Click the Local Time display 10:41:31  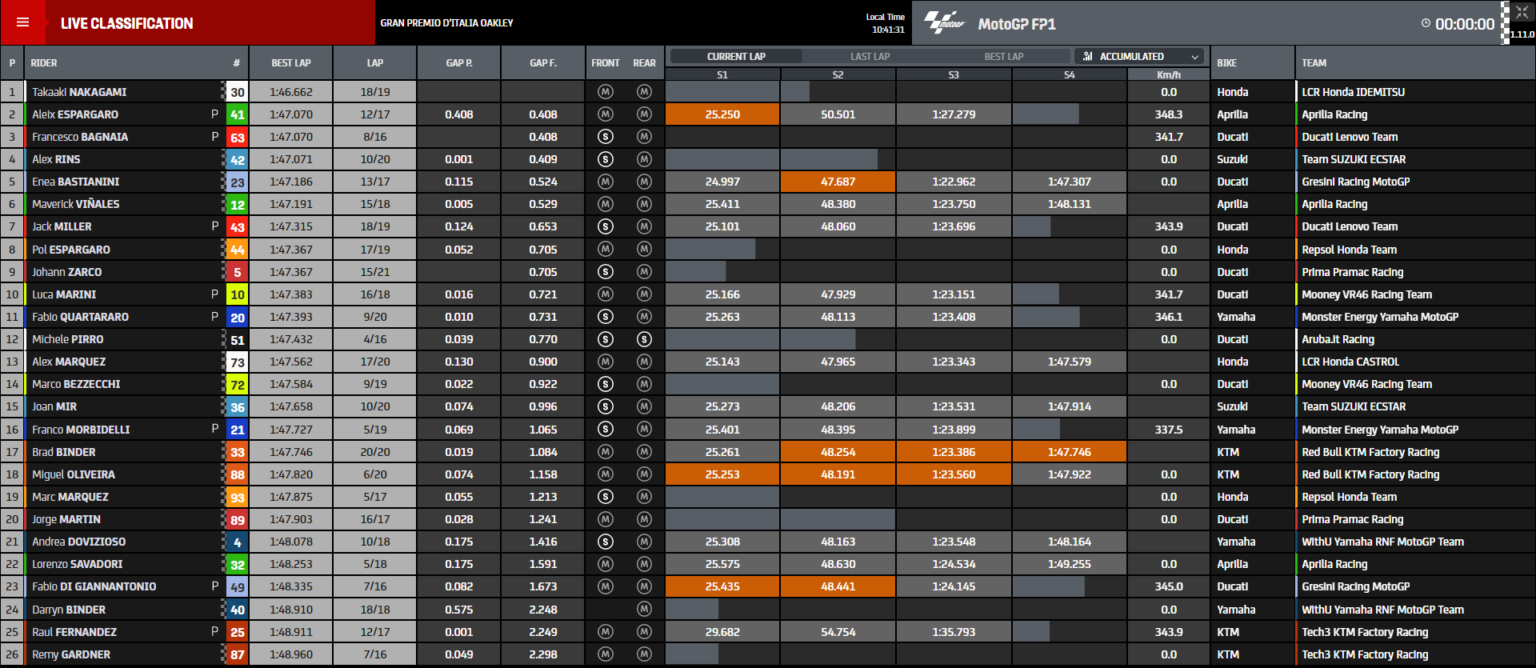[885, 23]
